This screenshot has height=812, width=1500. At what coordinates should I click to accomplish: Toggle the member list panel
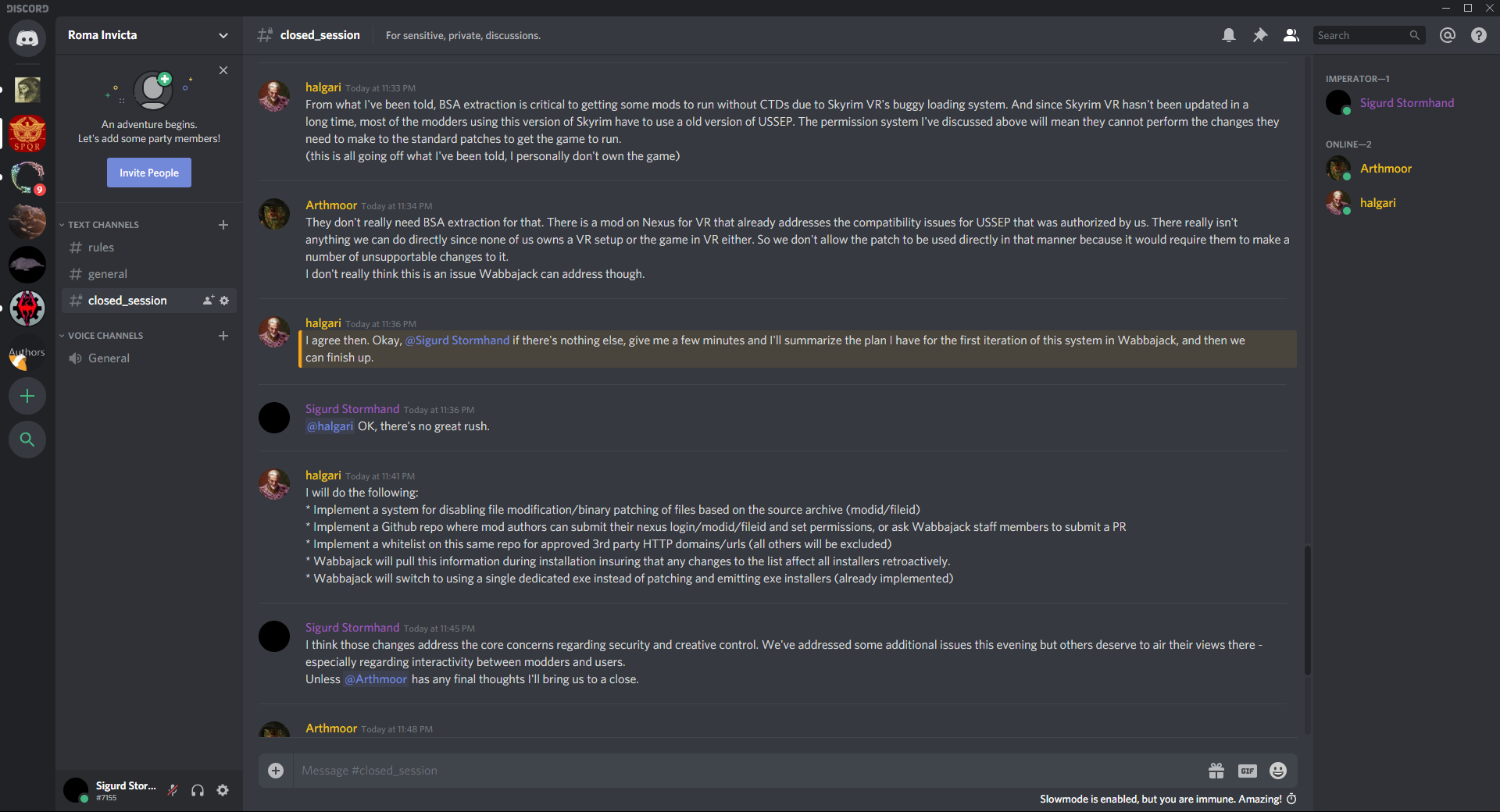coord(1291,35)
